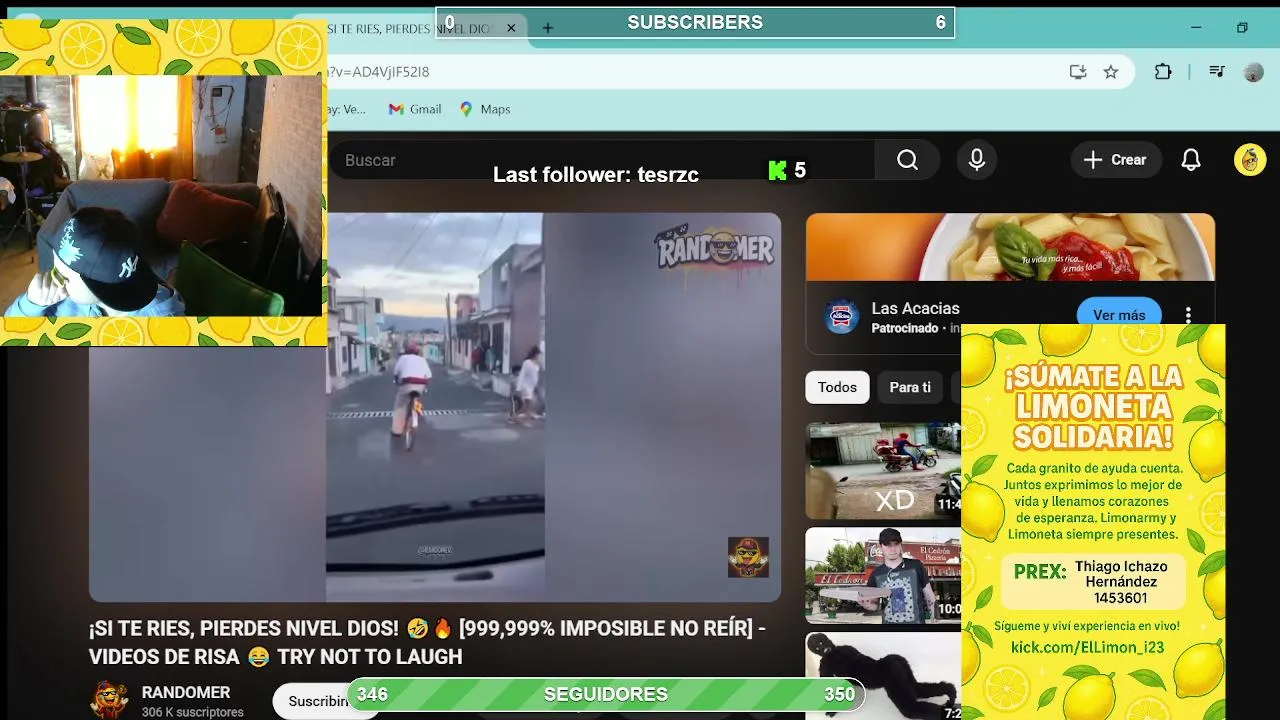
Task: Click the video player area
Action: click(435, 407)
